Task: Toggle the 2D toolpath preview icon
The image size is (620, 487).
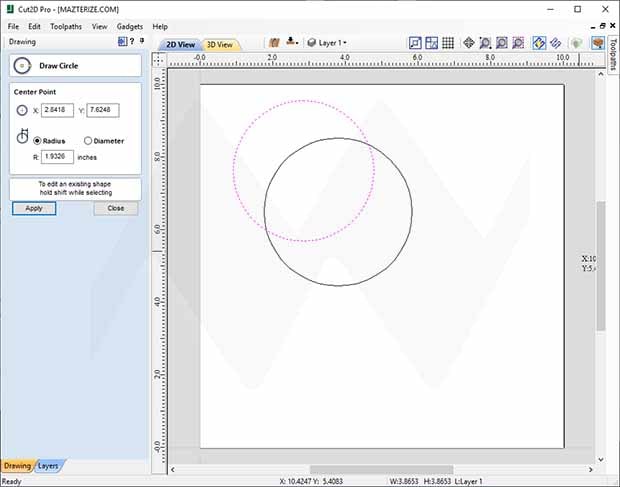Action: click(x=539, y=43)
